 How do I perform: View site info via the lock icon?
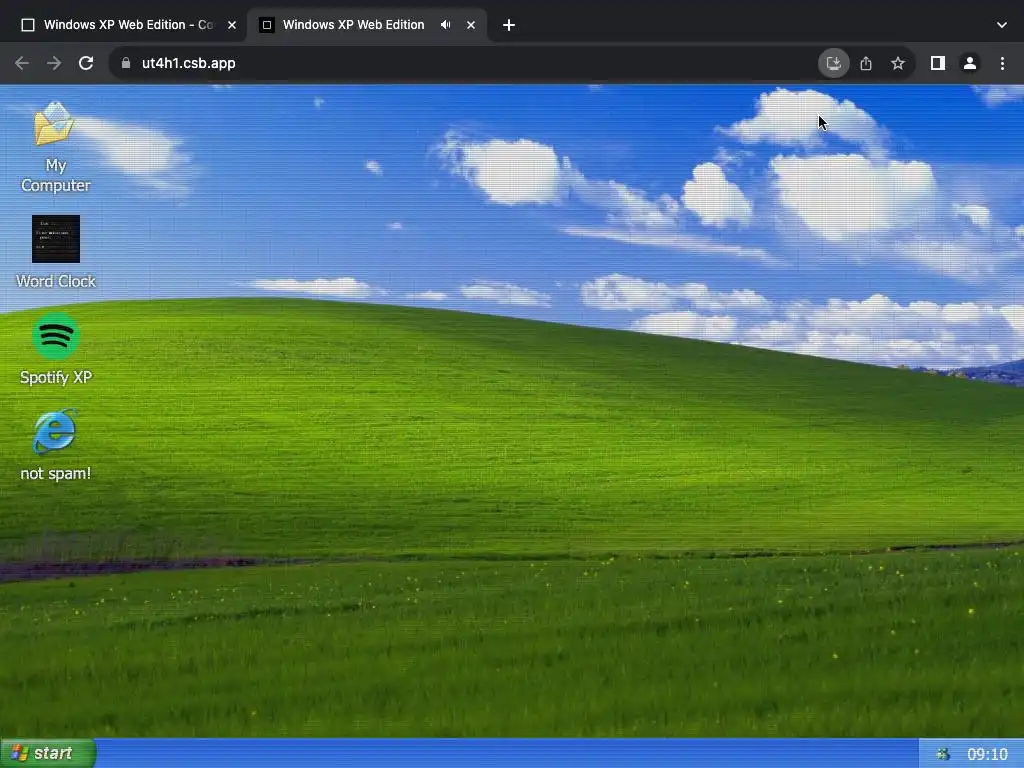(x=126, y=63)
